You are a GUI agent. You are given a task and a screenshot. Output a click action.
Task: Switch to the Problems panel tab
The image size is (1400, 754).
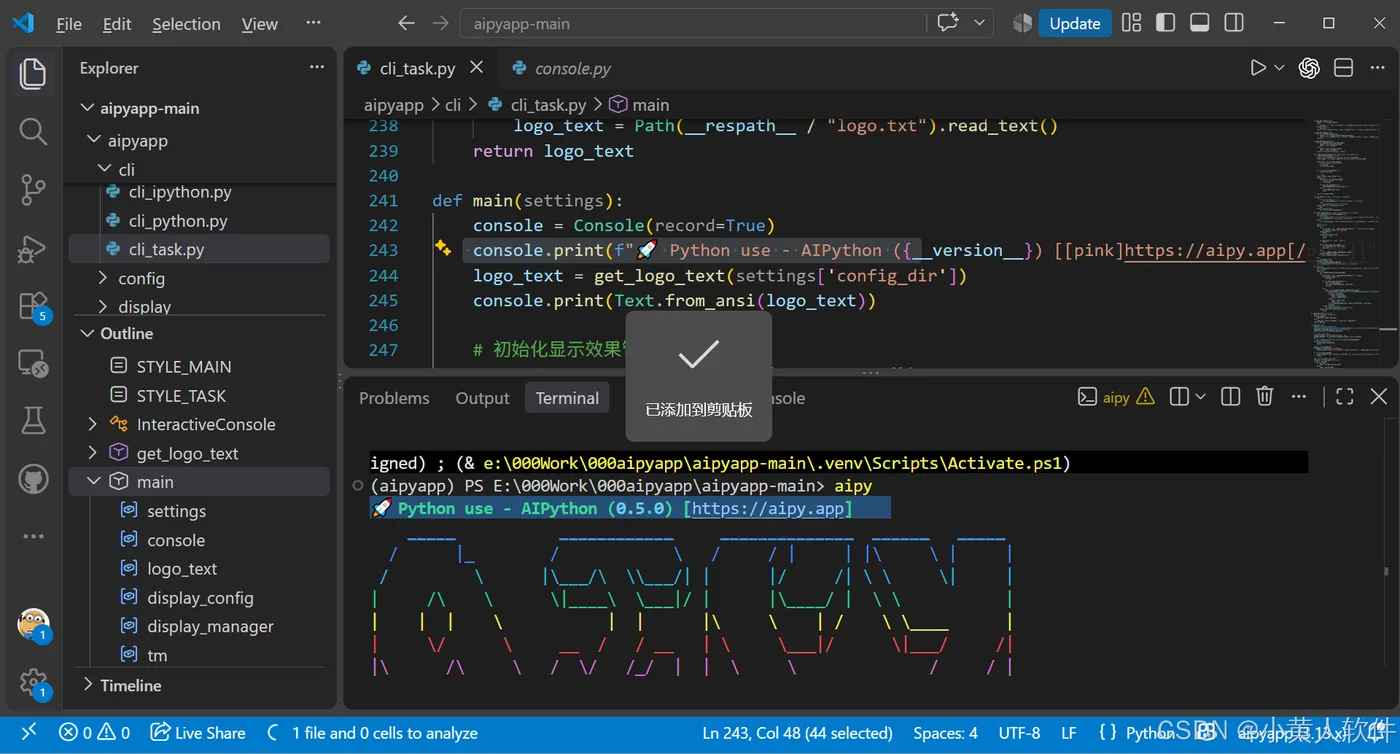[394, 398]
